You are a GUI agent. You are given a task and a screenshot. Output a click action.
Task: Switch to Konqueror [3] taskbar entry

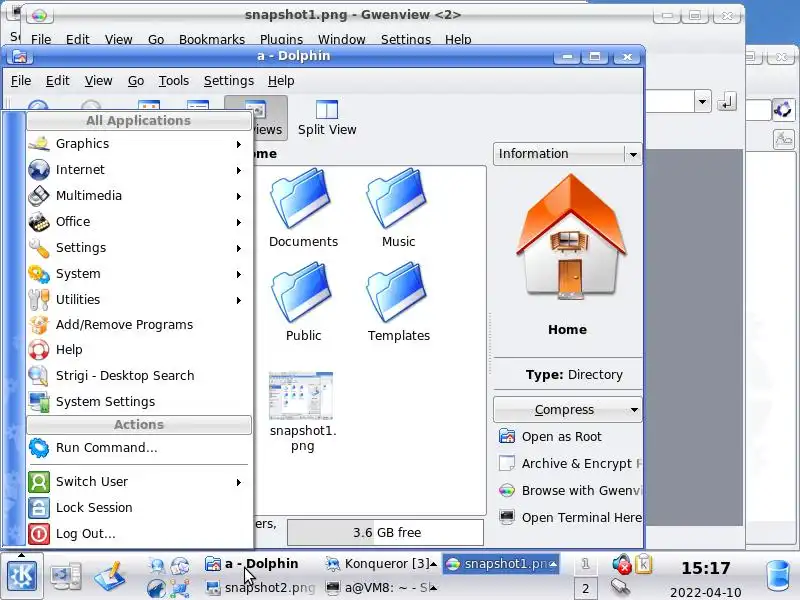point(381,564)
